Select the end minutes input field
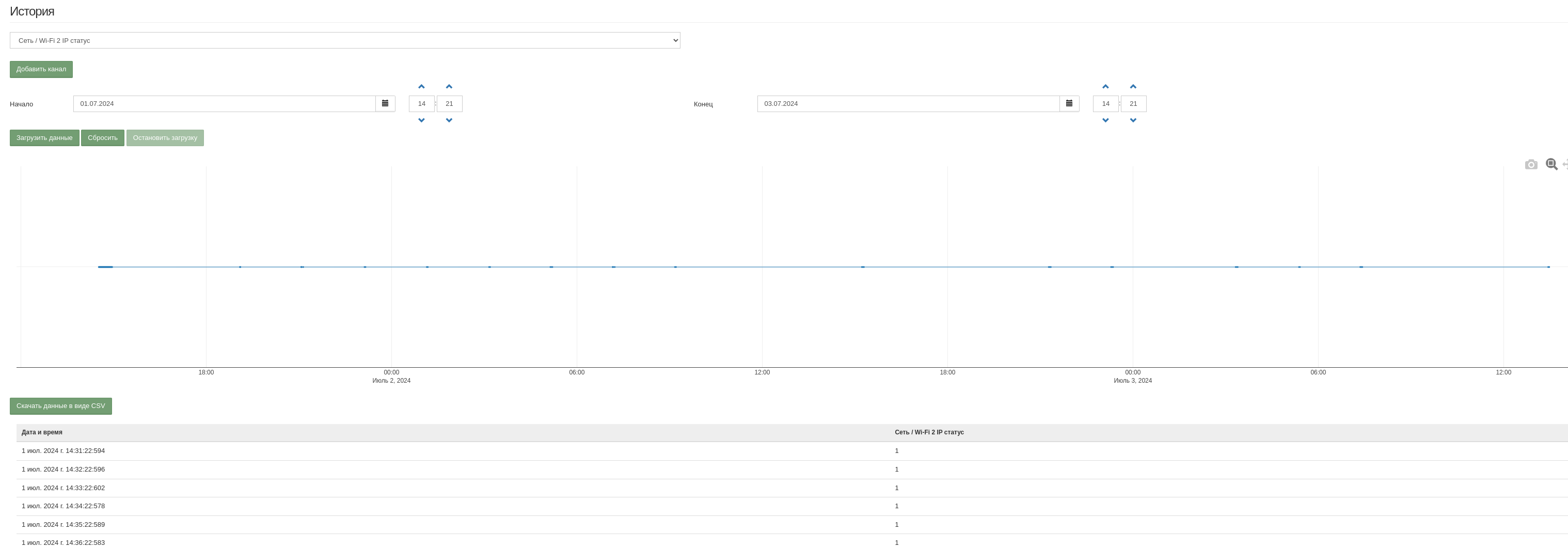The height and width of the screenshot is (548, 1568). pos(1133,103)
